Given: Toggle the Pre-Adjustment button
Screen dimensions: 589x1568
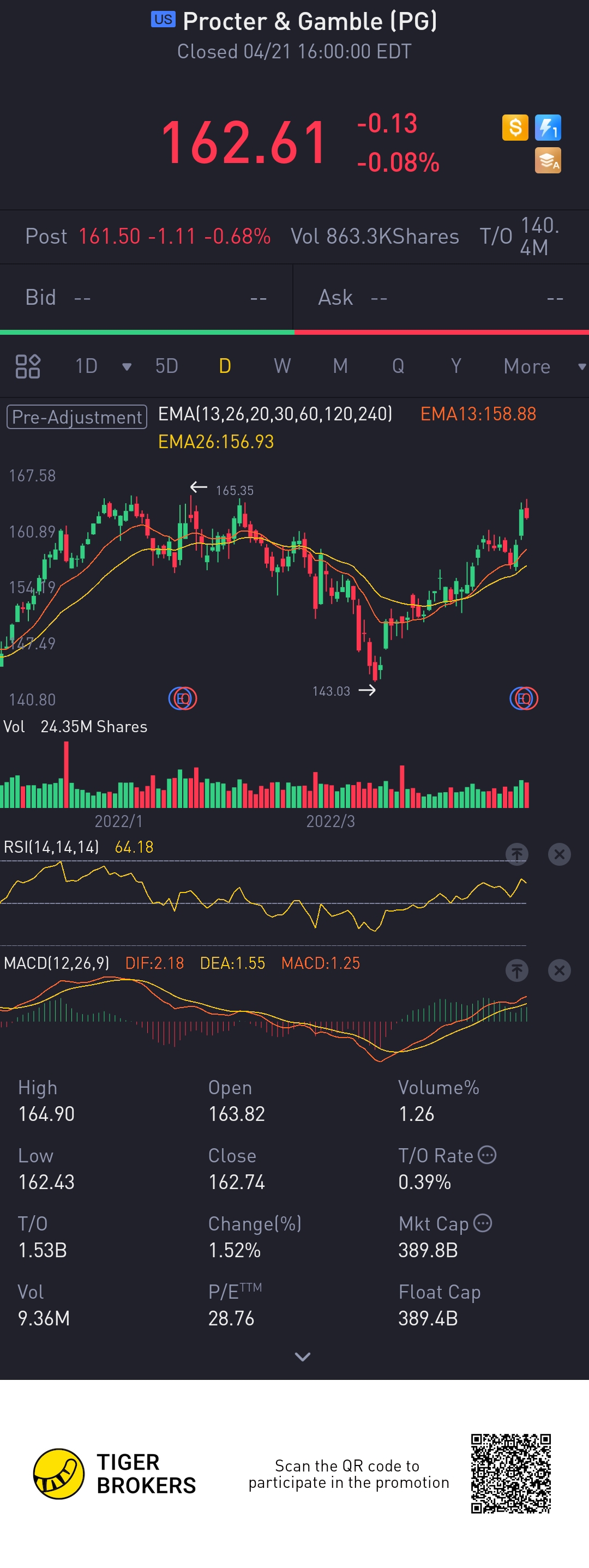Looking at the screenshot, I should point(77,417).
